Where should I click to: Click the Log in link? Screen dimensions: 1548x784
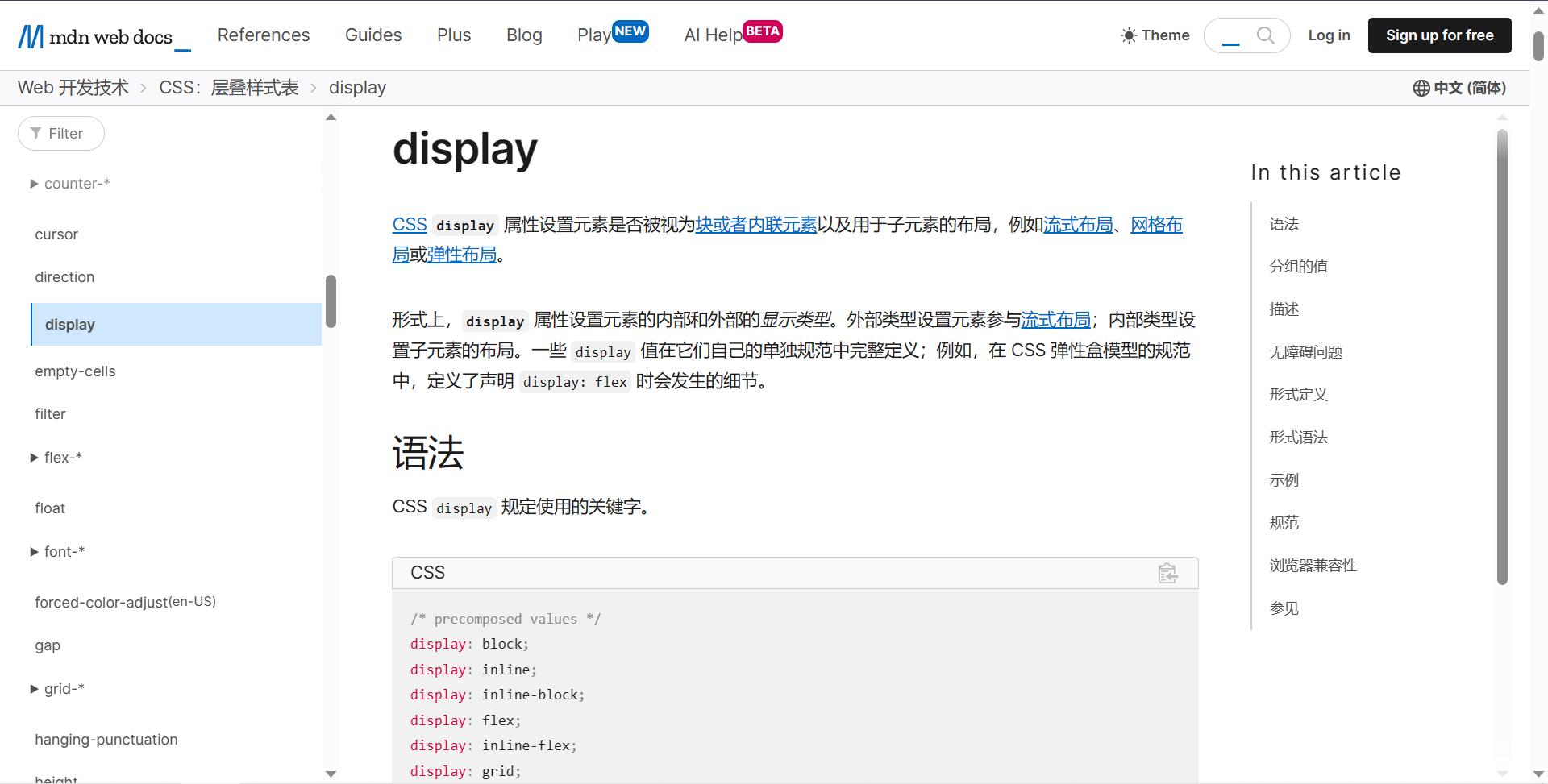tap(1329, 35)
